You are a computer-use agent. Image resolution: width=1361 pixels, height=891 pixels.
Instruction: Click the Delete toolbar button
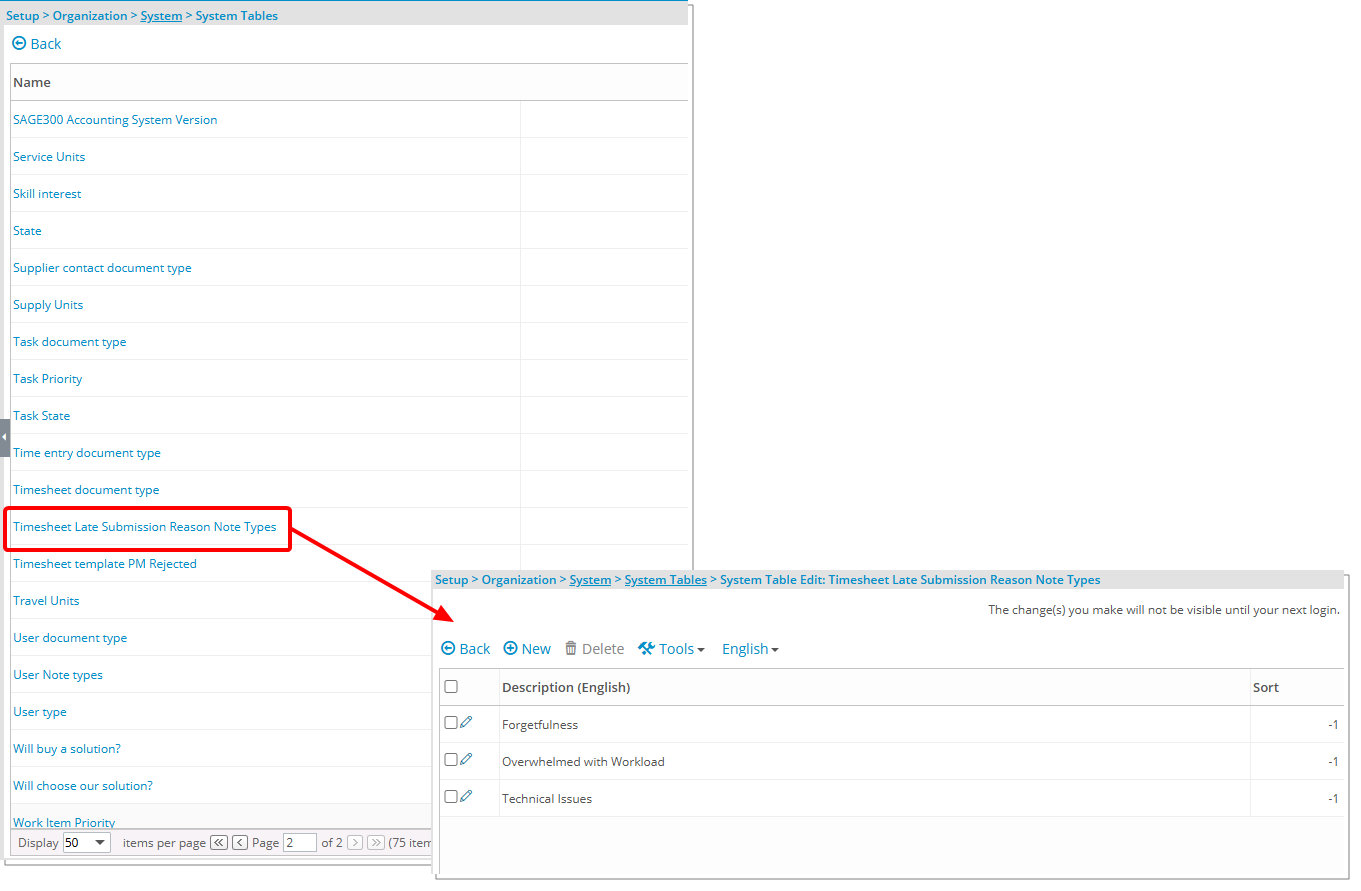595,649
